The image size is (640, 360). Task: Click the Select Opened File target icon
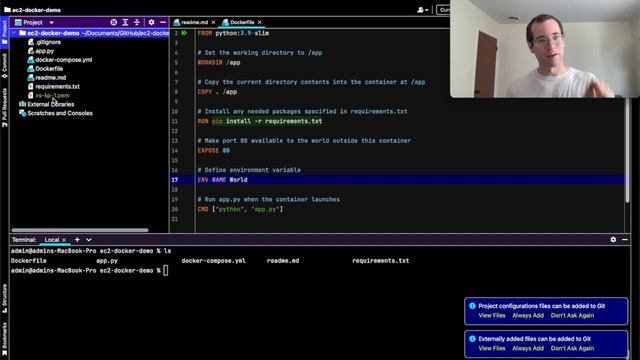(x=113, y=22)
